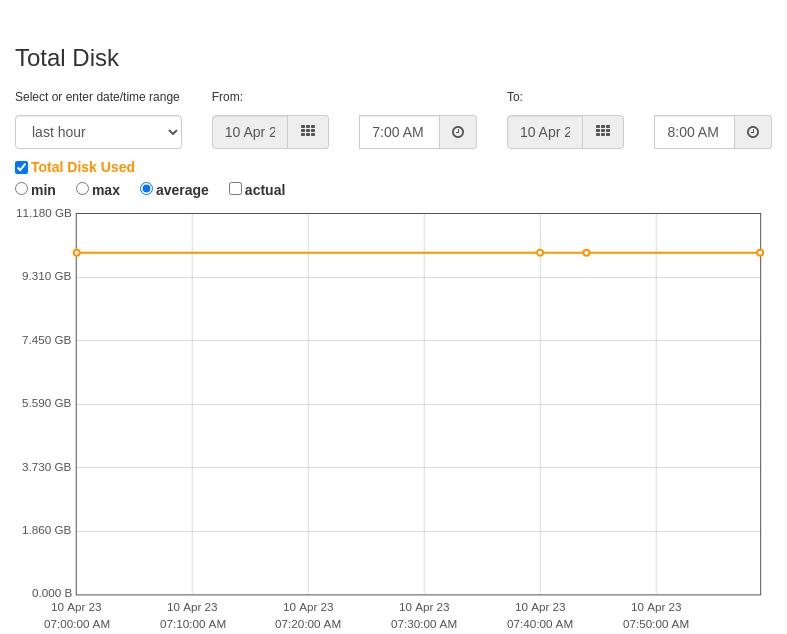Open the To date calendar picker
The image size is (787, 634).
603,132
